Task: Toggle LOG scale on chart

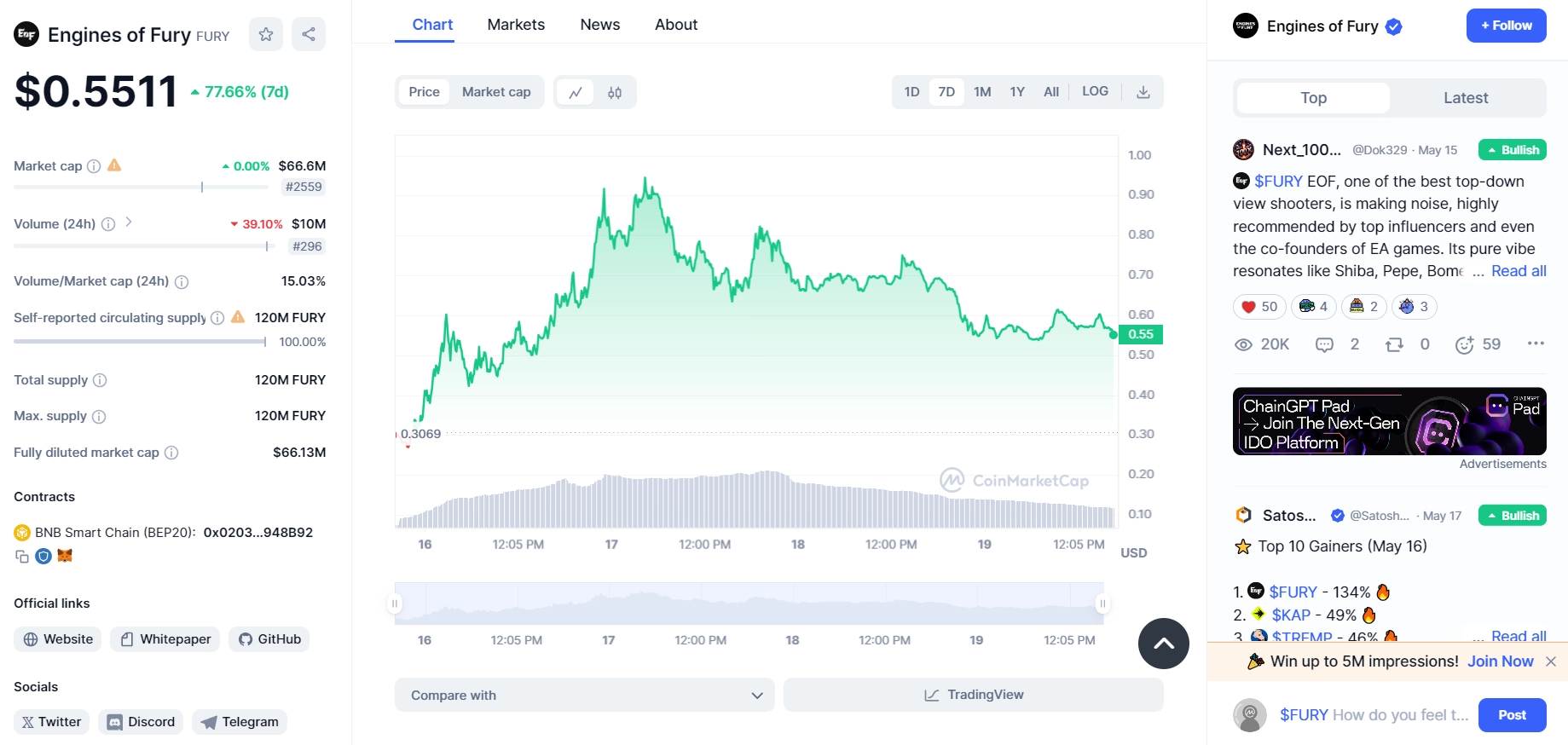Action: pyautogui.click(x=1095, y=91)
